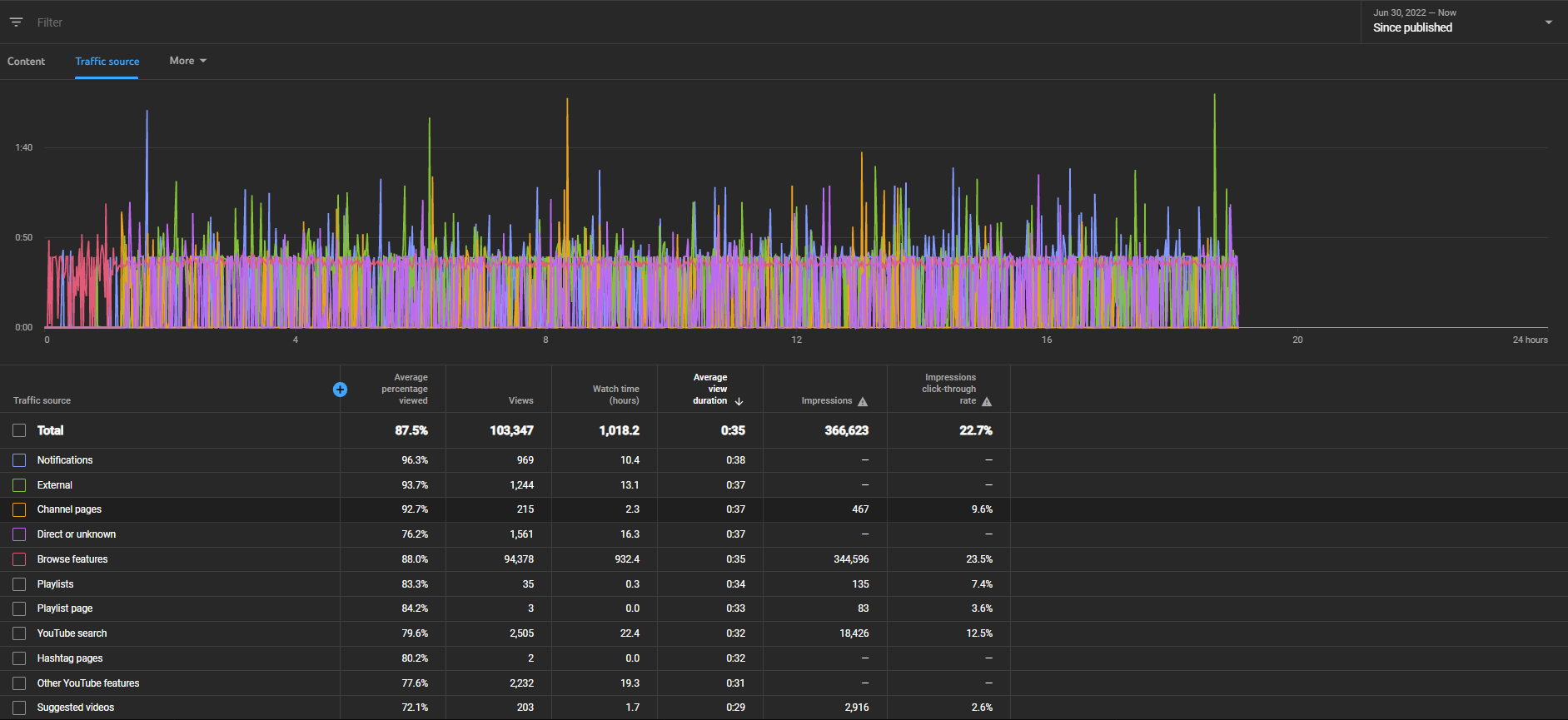The image size is (1568, 720).
Task: Click total watch time 1,018.2
Action: click(620, 430)
